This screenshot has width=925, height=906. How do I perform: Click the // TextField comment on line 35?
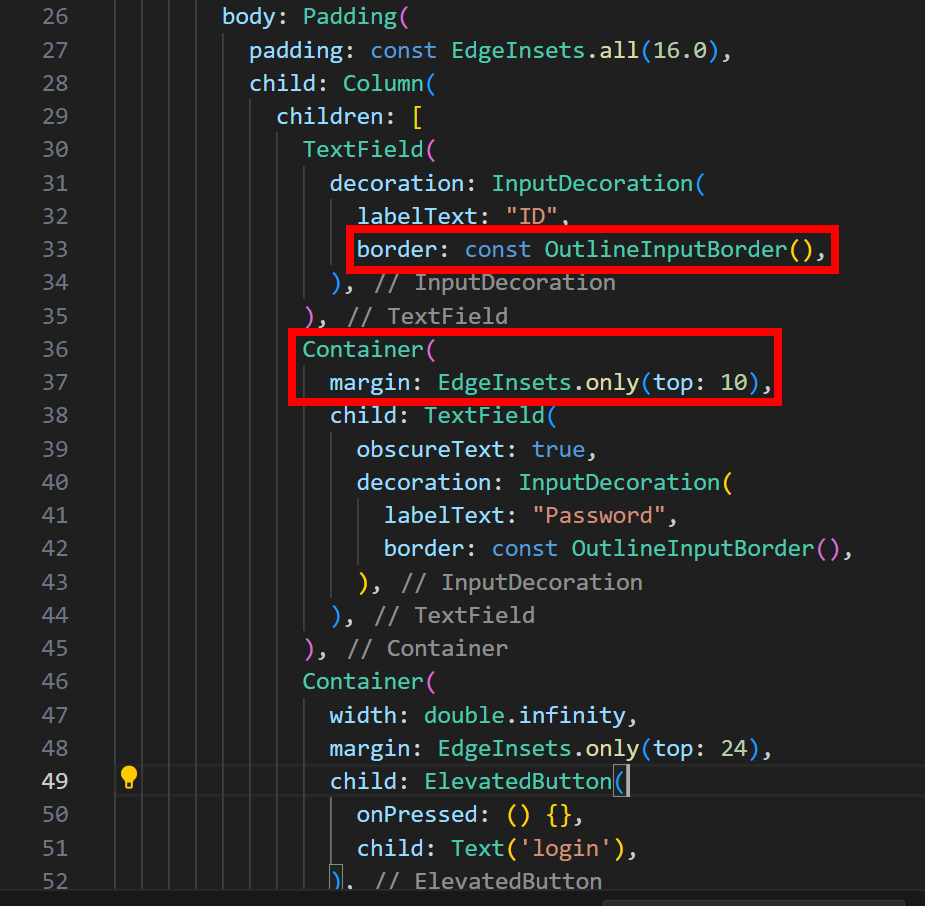pyautogui.click(x=427, y=316)
